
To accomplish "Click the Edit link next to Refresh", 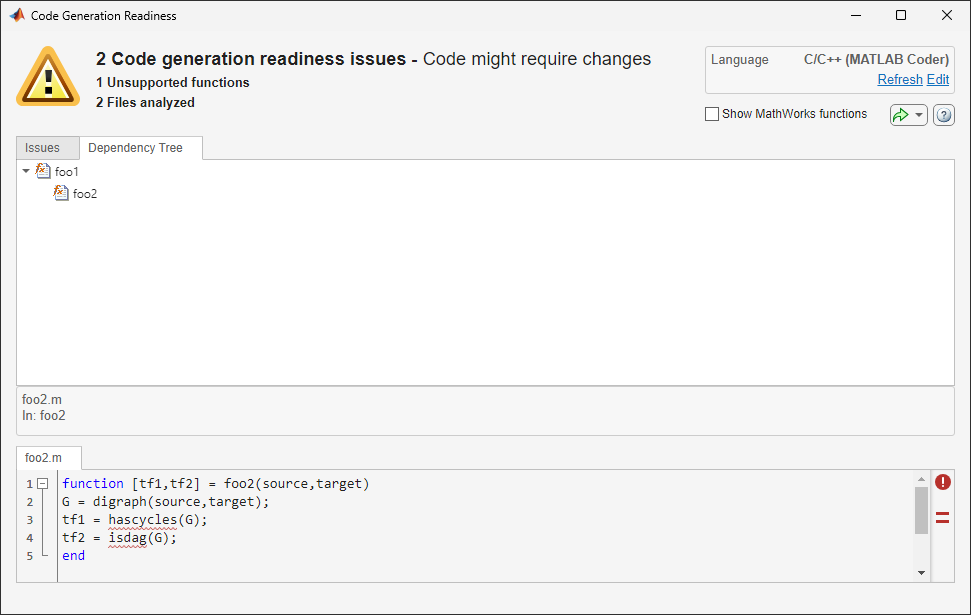I will 937,79.
